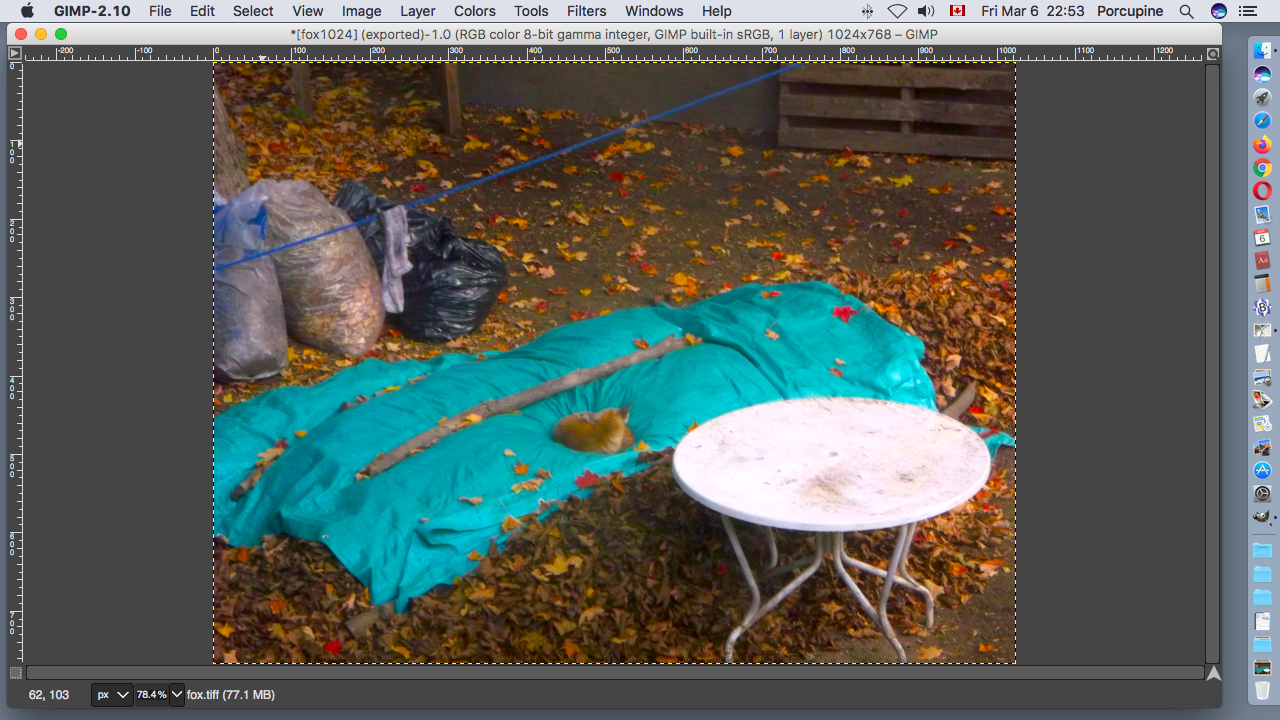Click the date and time Fri Mar 6 22:53
1280x720 pixels.
[x=1033, y=11]
